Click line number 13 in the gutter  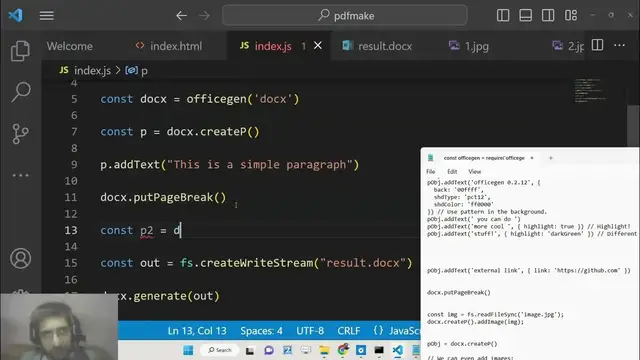click(x=71, y=230)
